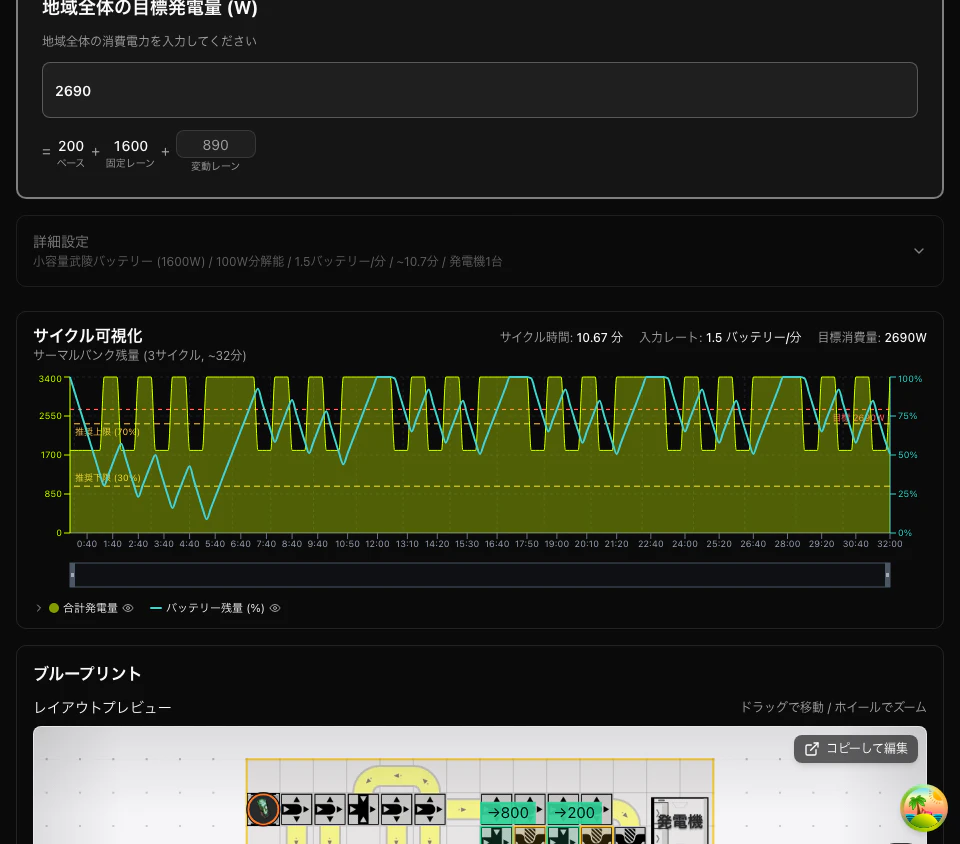
Task: Select the splitter tile next to battery source
Action: click(296, 809)
